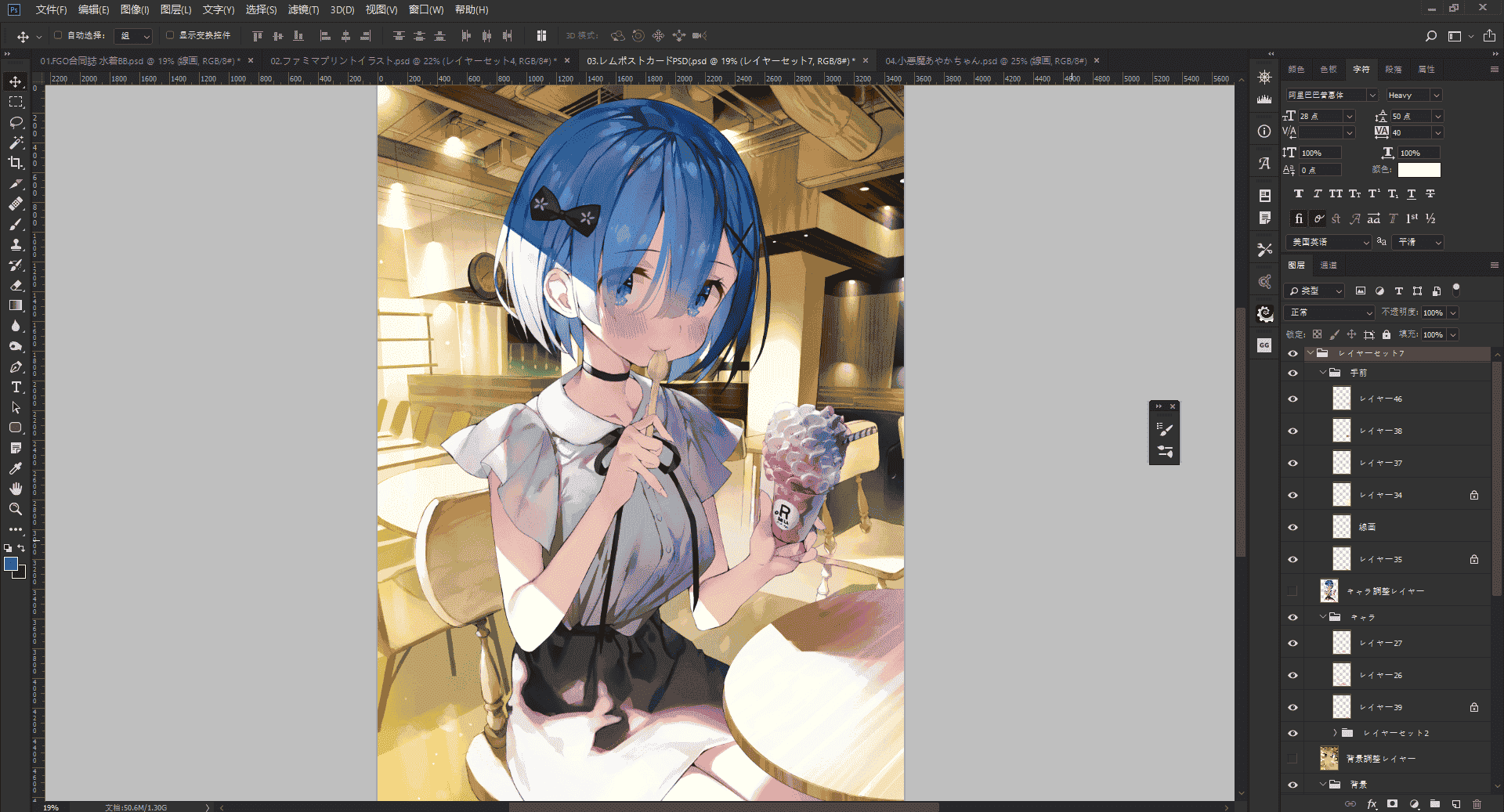Create a new layer from the Layers panel footer
This screenshot has width=1504, height=812.
click(x=1455, y=803)
